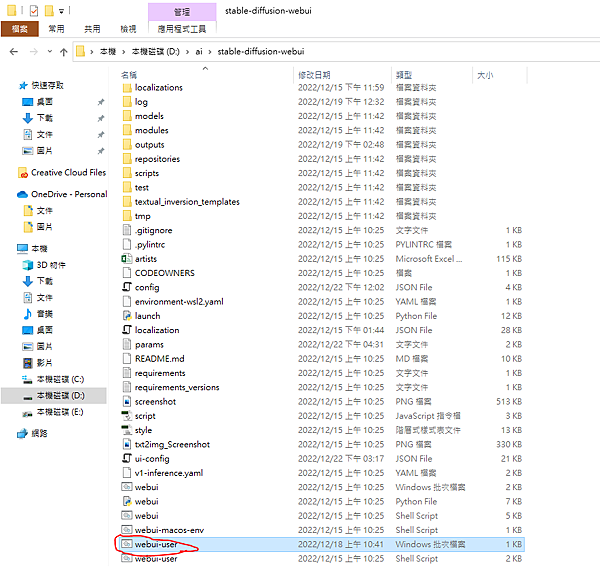The image size is (600, 569).
Task: Select the textual_inversion_templates folder icon
Action: tap(127, 202)
